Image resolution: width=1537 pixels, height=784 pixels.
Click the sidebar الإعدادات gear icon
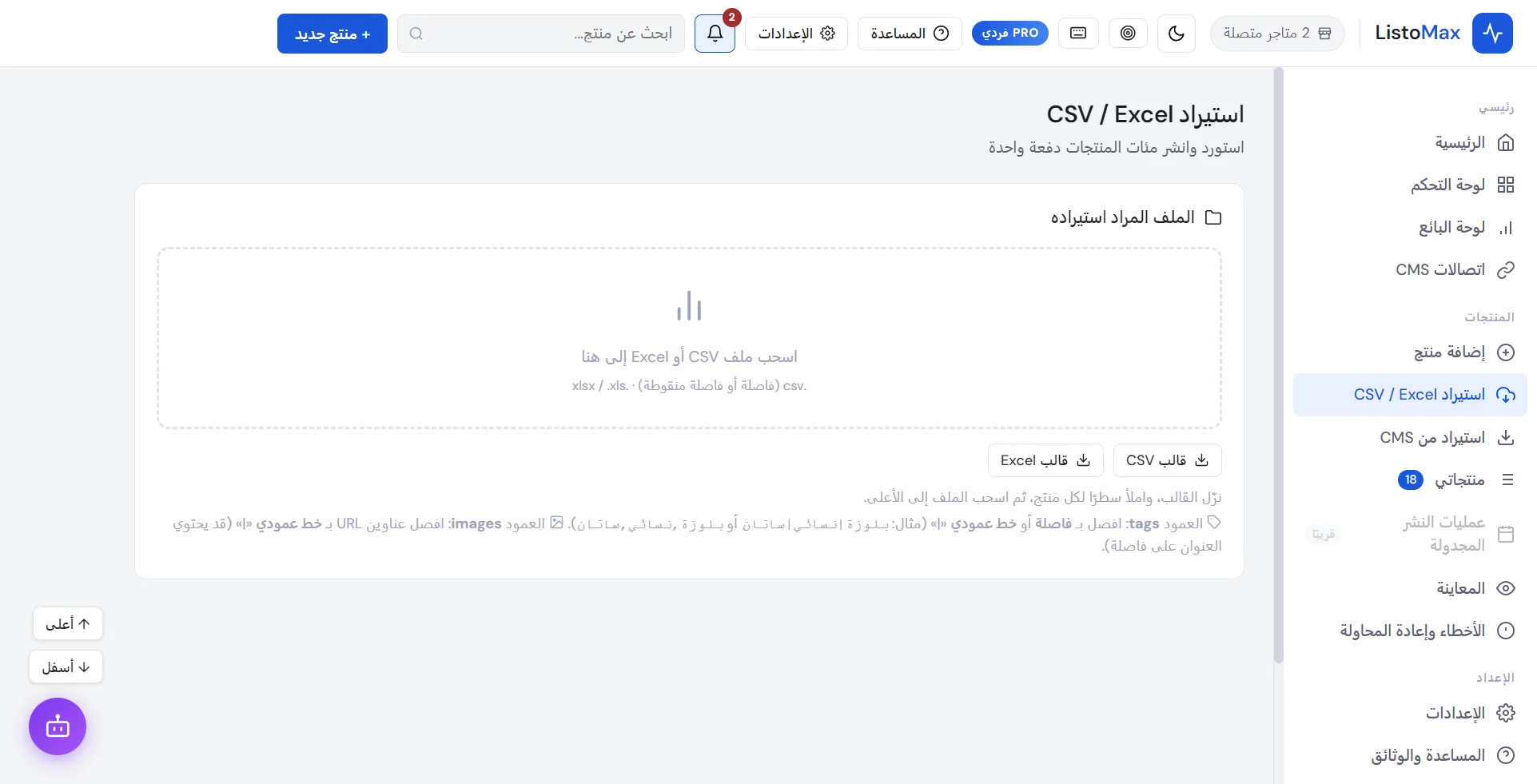pos(1506,713)
